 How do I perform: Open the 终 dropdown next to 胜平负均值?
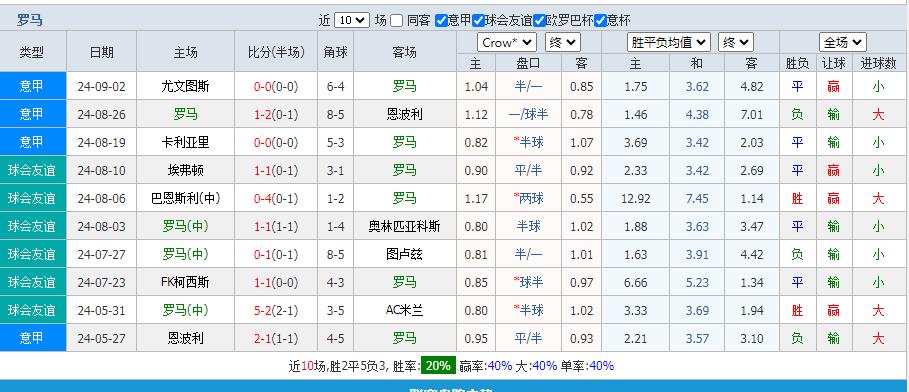click(x=736, y=42)
